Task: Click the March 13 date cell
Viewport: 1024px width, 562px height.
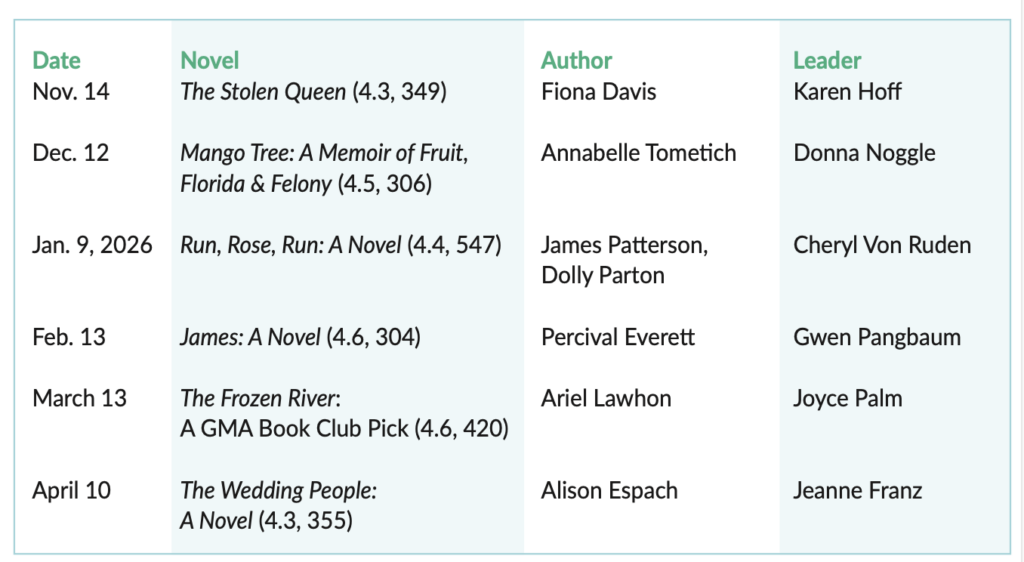Action: pos(80,398)
